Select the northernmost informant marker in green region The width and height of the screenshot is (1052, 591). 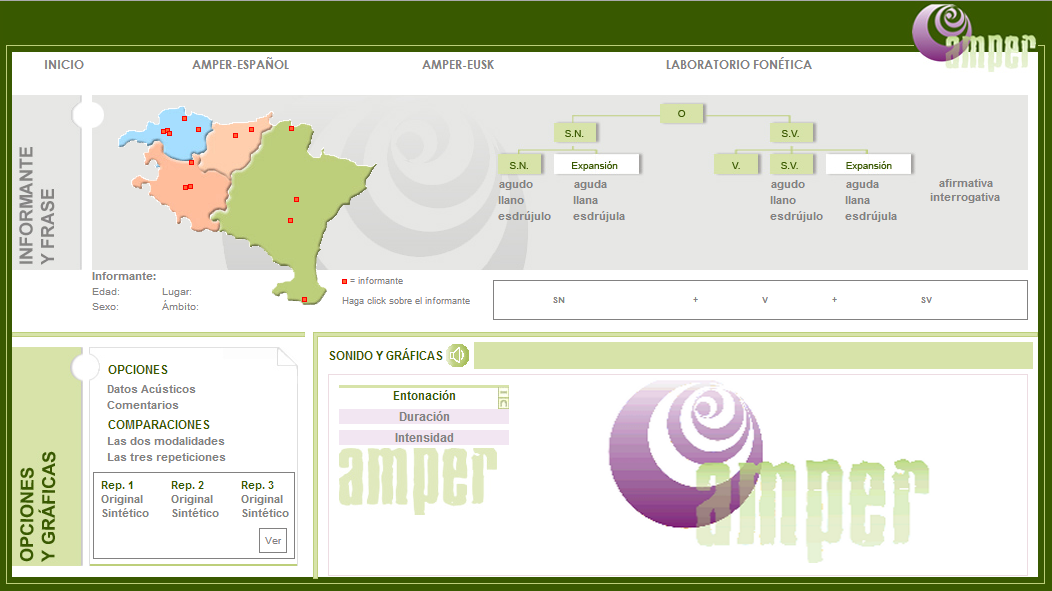point(291,128)
